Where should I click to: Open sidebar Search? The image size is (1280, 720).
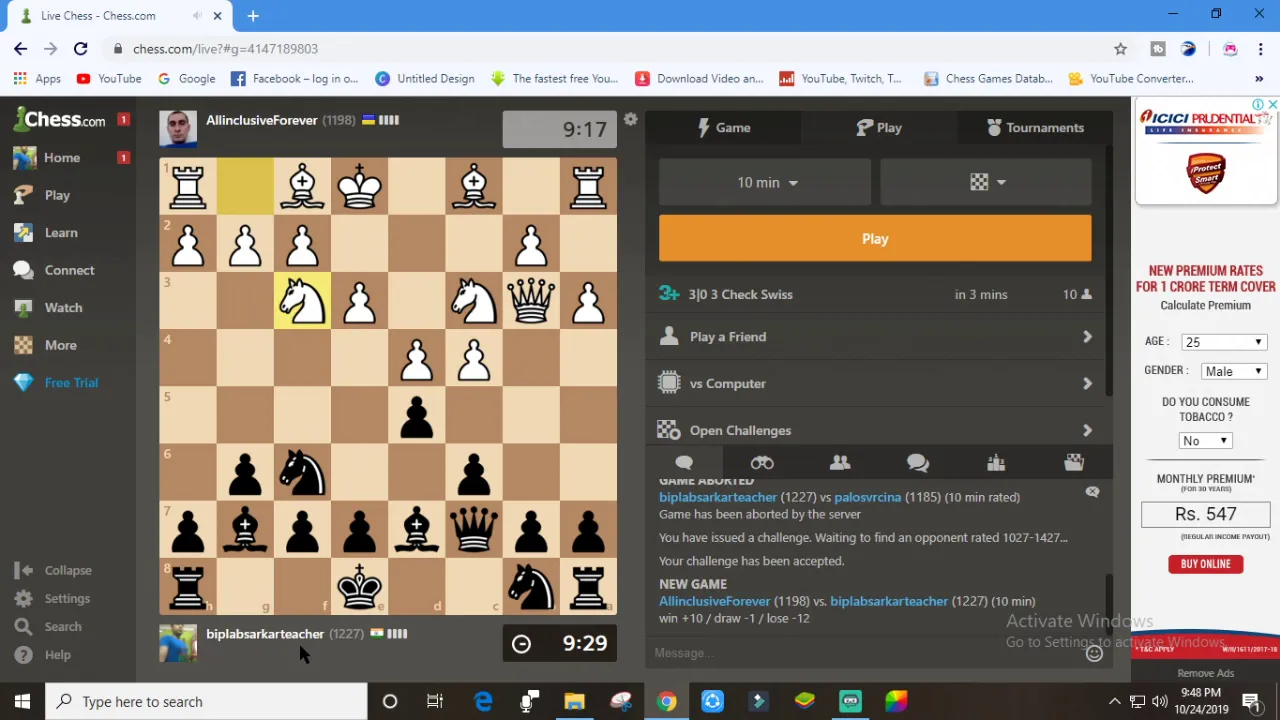(62, 626)
